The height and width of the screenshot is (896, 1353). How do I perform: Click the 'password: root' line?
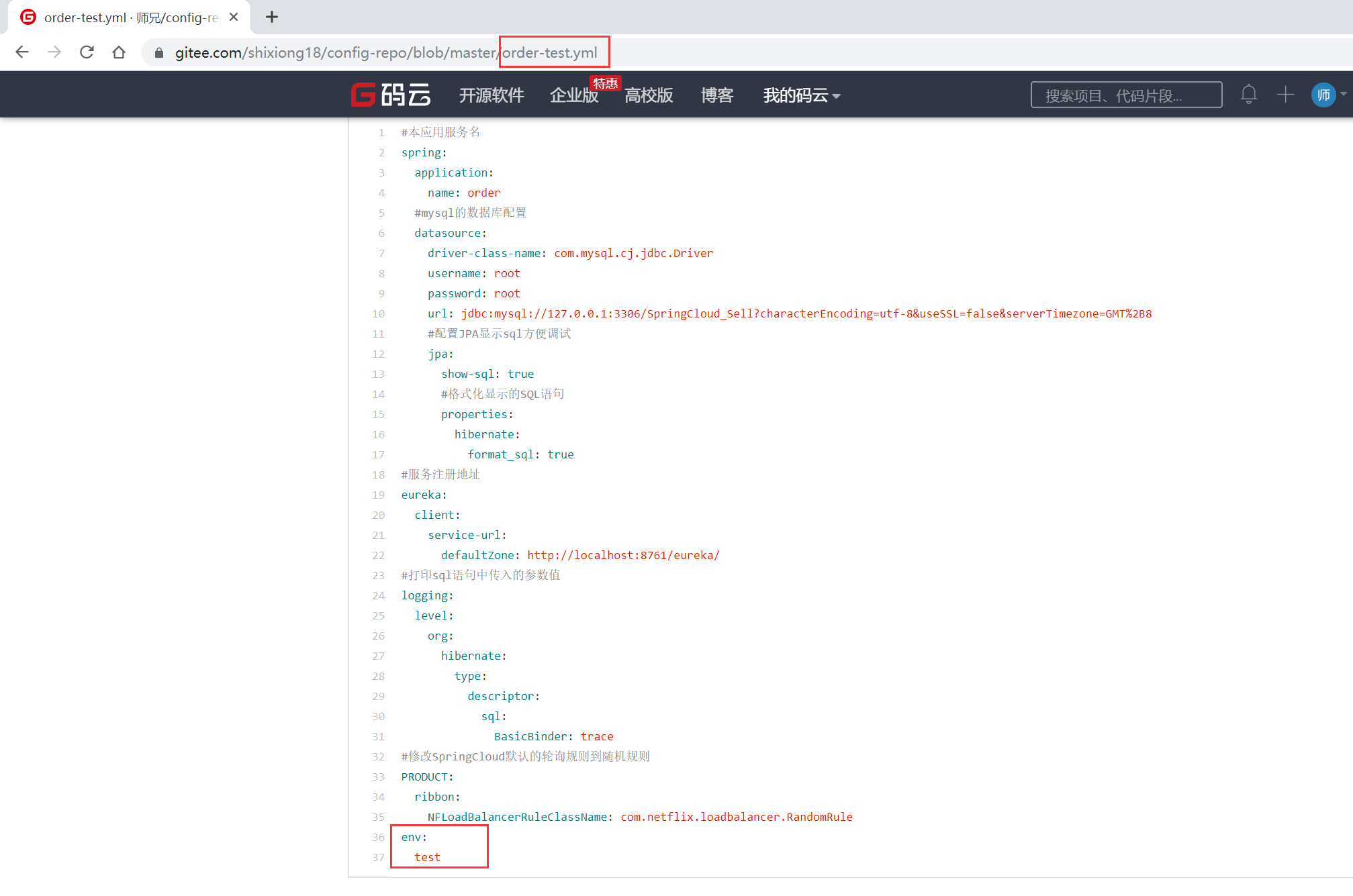[473, 294]
